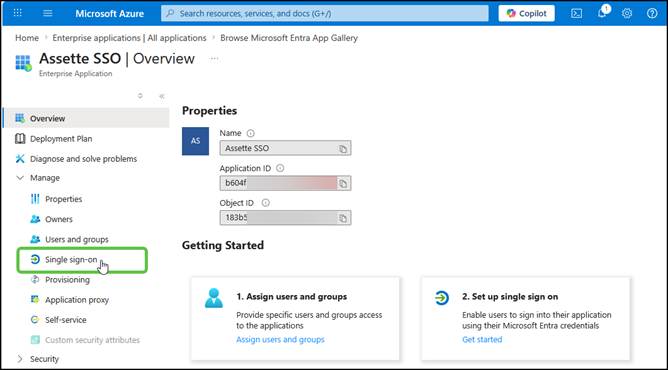Screen dimensions: 668x370
Task: Open the Azure portal waffle menu icon
Action: point(17,13)
